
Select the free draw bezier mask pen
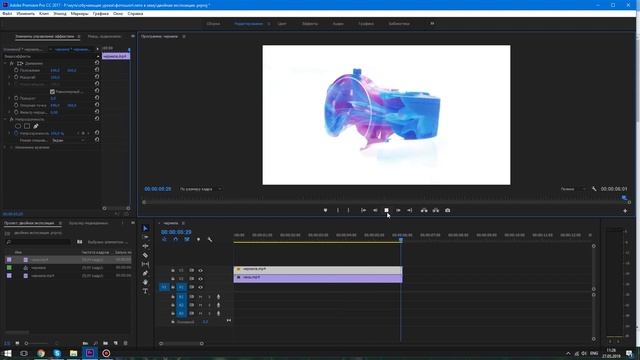tap(36, 126)
